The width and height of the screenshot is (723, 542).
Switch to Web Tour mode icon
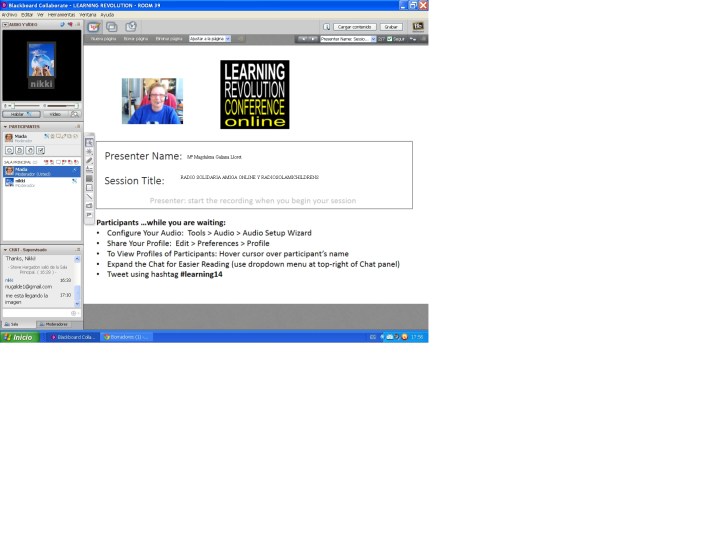point(130,27)
